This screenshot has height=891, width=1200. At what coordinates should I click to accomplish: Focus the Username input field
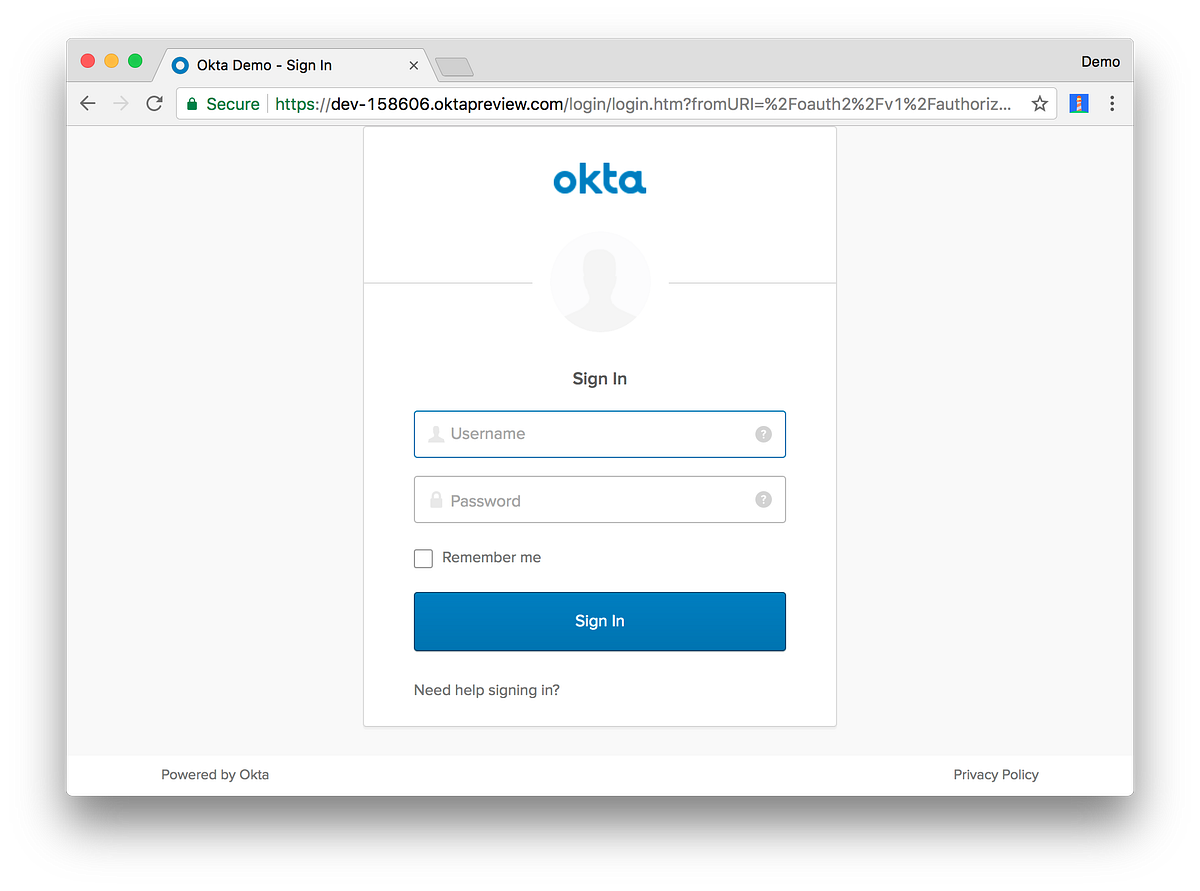(x=600, y=434)
